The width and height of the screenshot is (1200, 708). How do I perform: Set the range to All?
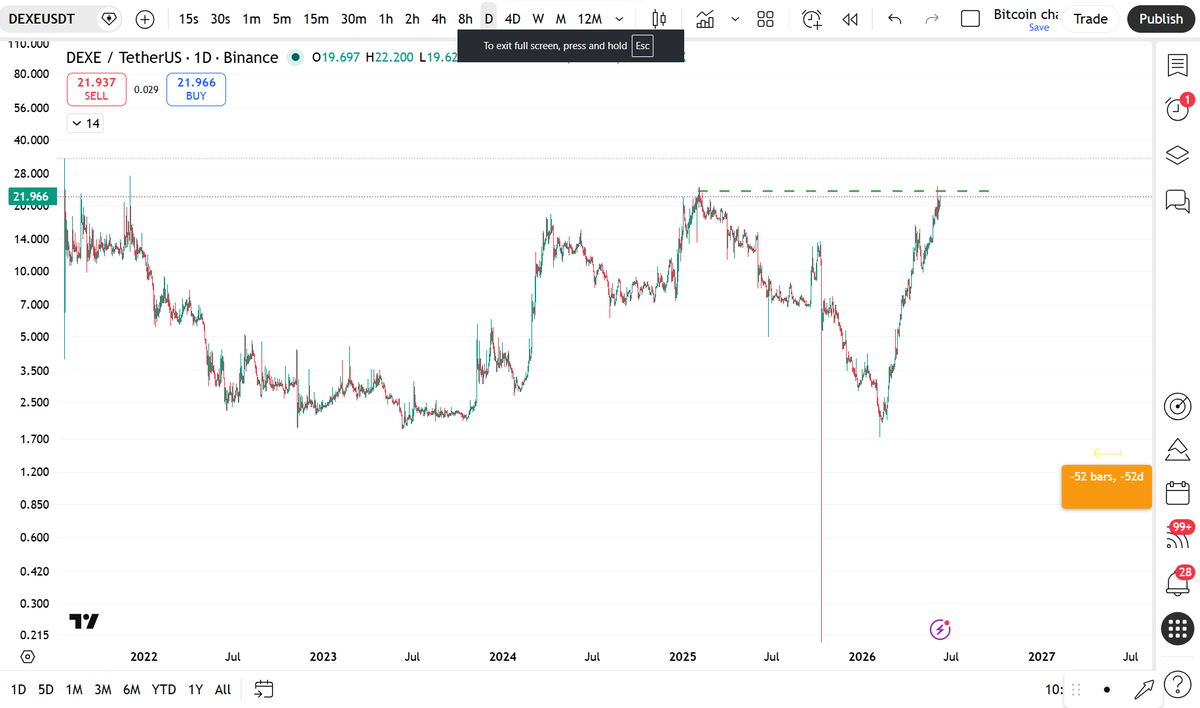click(x=222, y=689)
